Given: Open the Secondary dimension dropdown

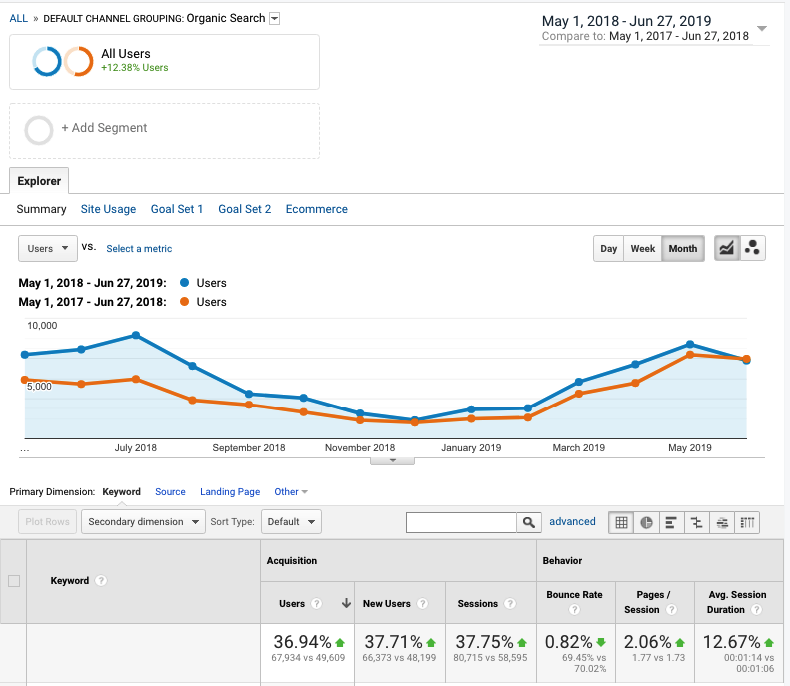Looking at the screenshot, I should pos(143,522).
